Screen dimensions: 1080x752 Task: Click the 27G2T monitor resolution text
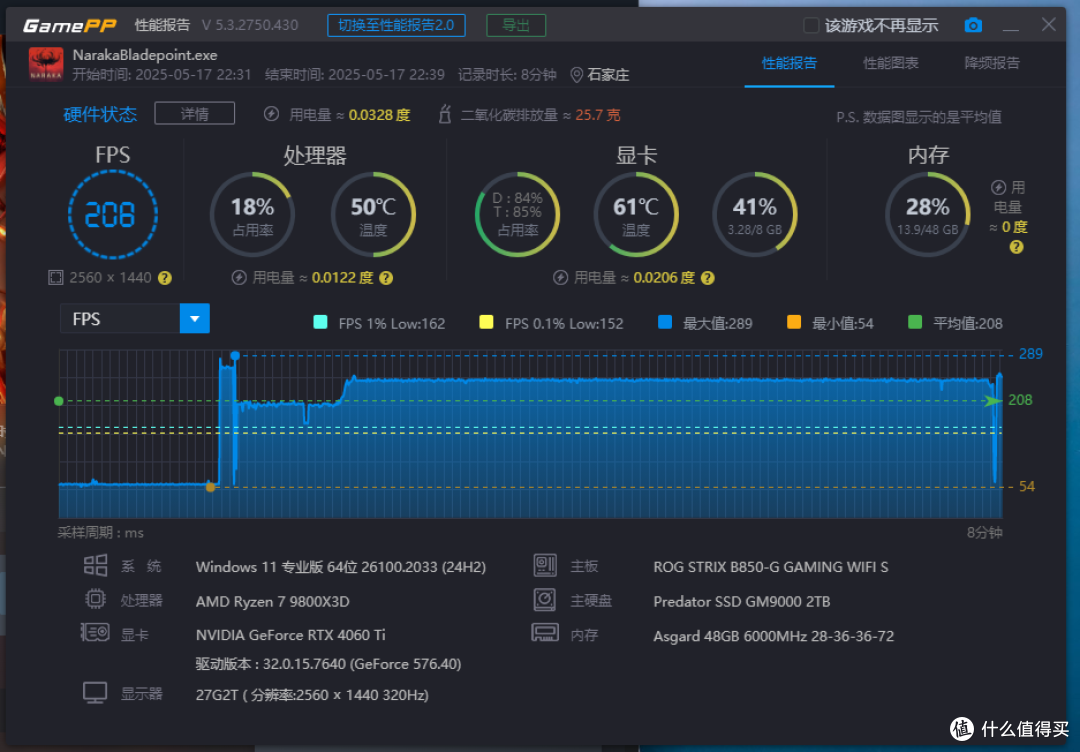312,695
